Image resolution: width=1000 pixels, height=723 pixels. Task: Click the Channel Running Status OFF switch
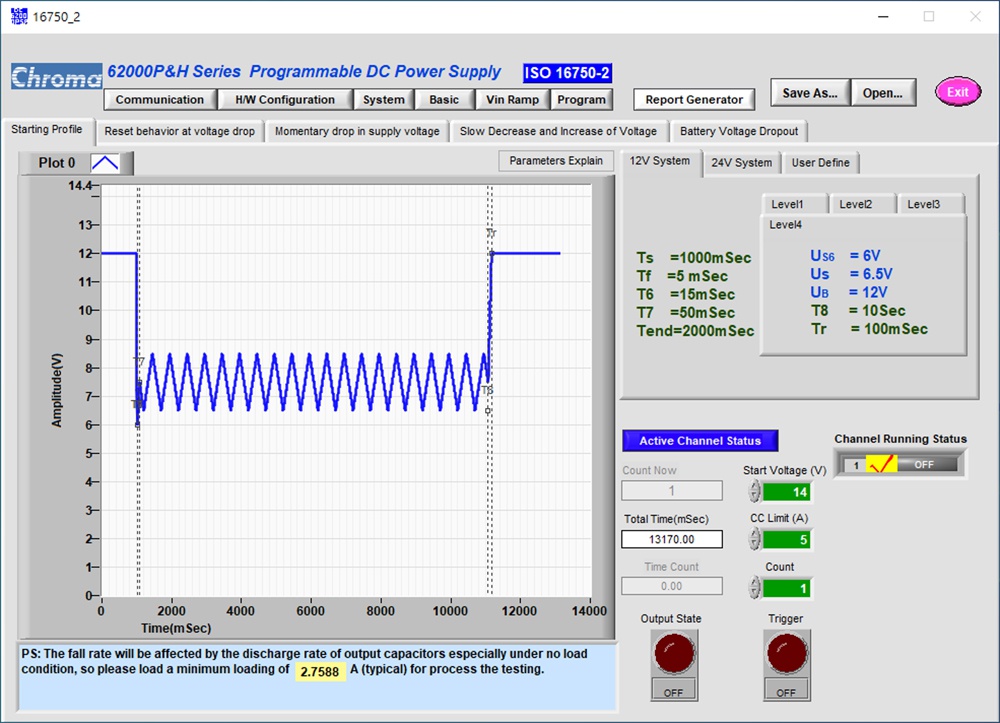tap(923, 464)
